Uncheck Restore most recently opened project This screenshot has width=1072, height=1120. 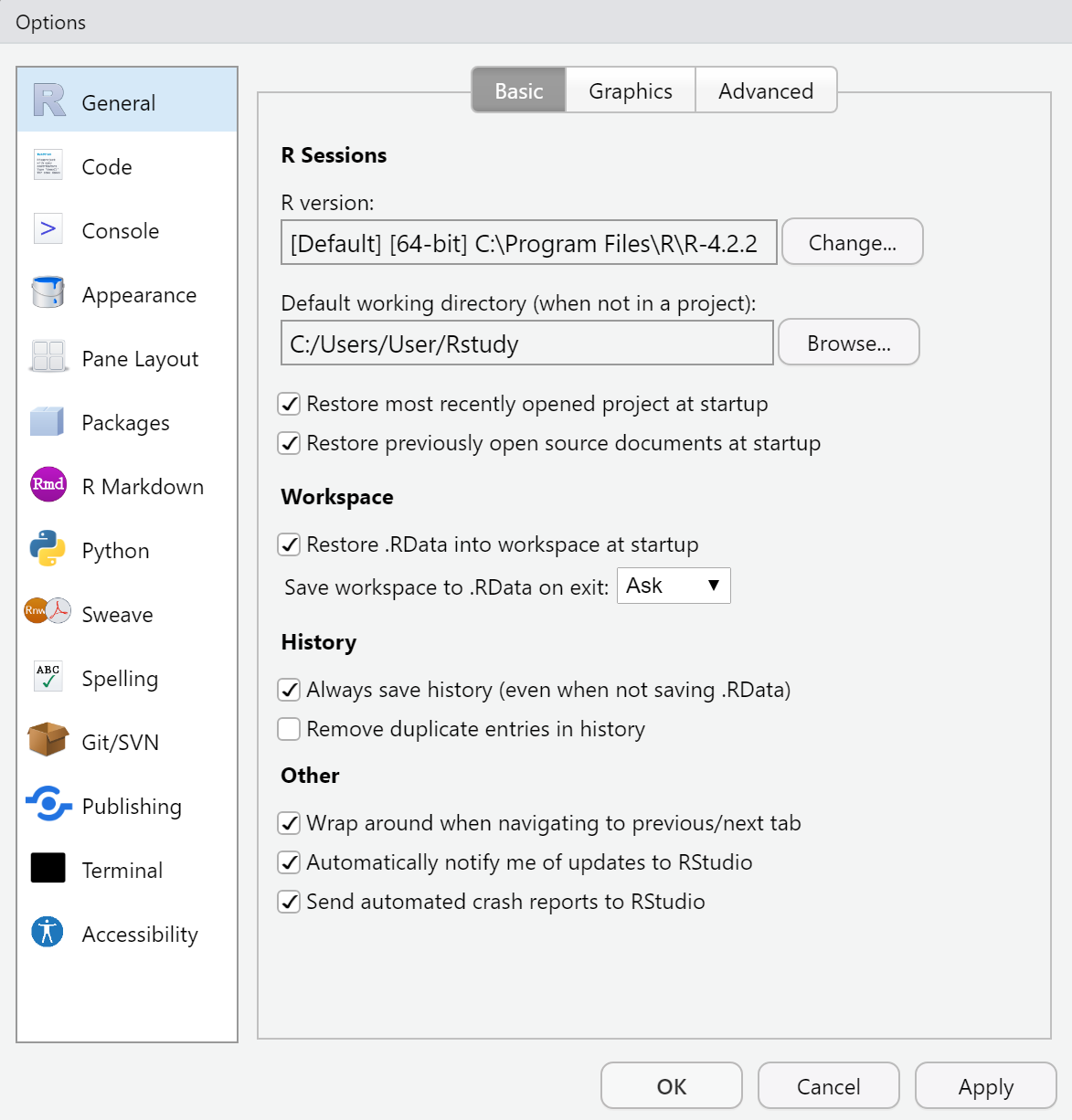(289, 404)
